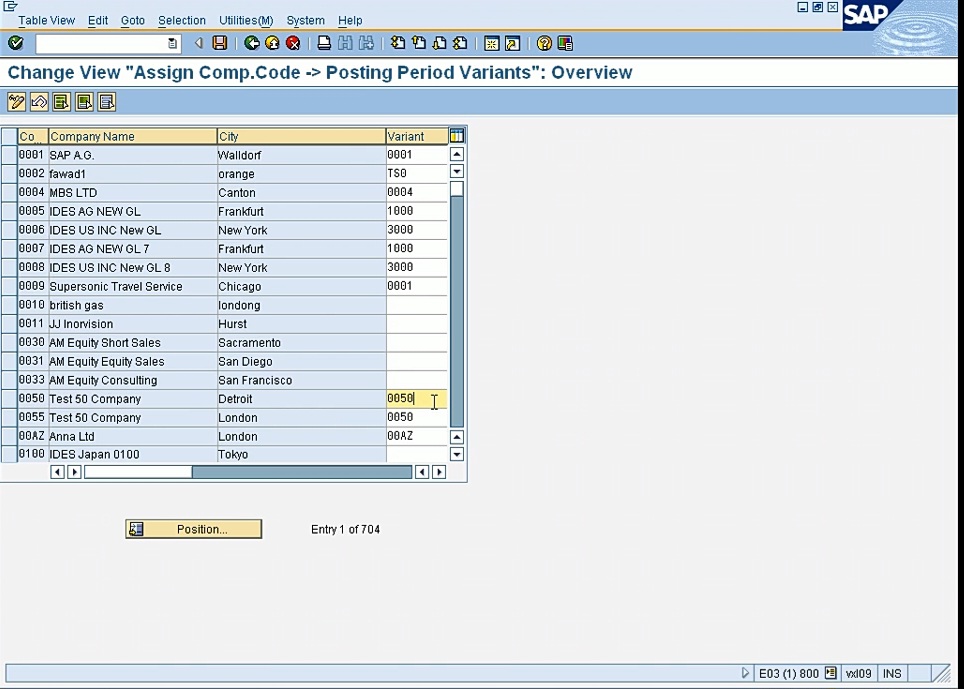
Task: Click rightmost horizontal scroll-right arrow
Action: [x=439, y=472]
